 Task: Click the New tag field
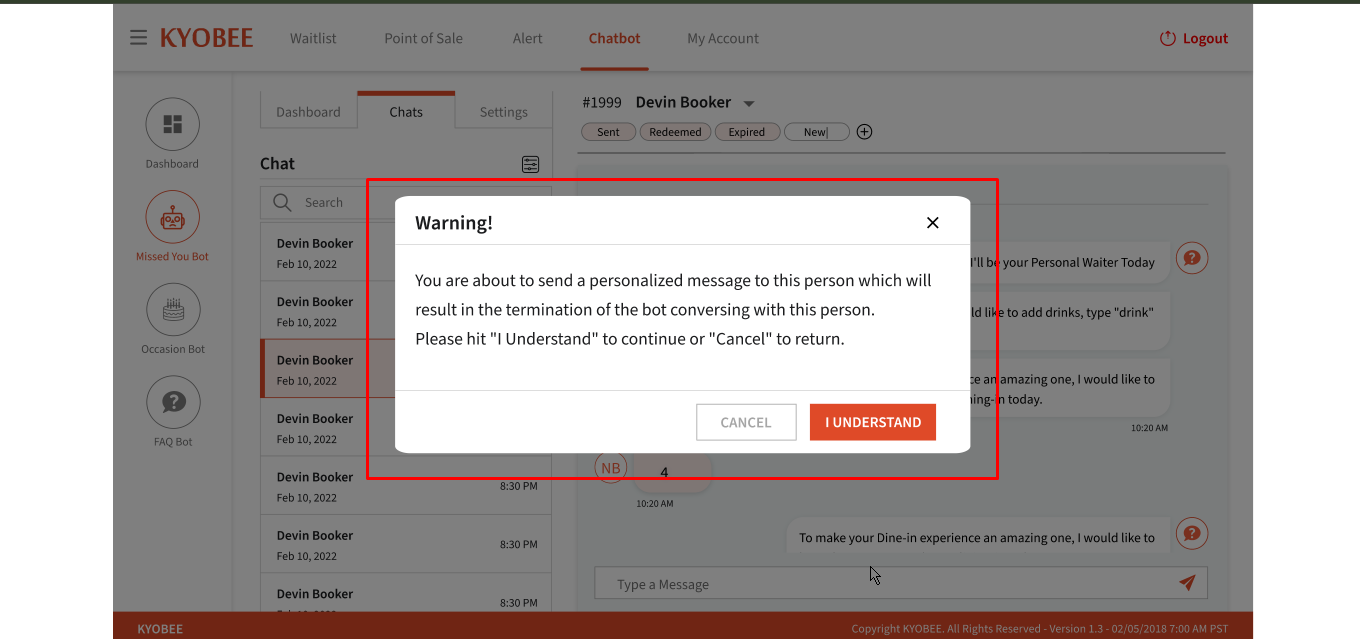point(817,132)
